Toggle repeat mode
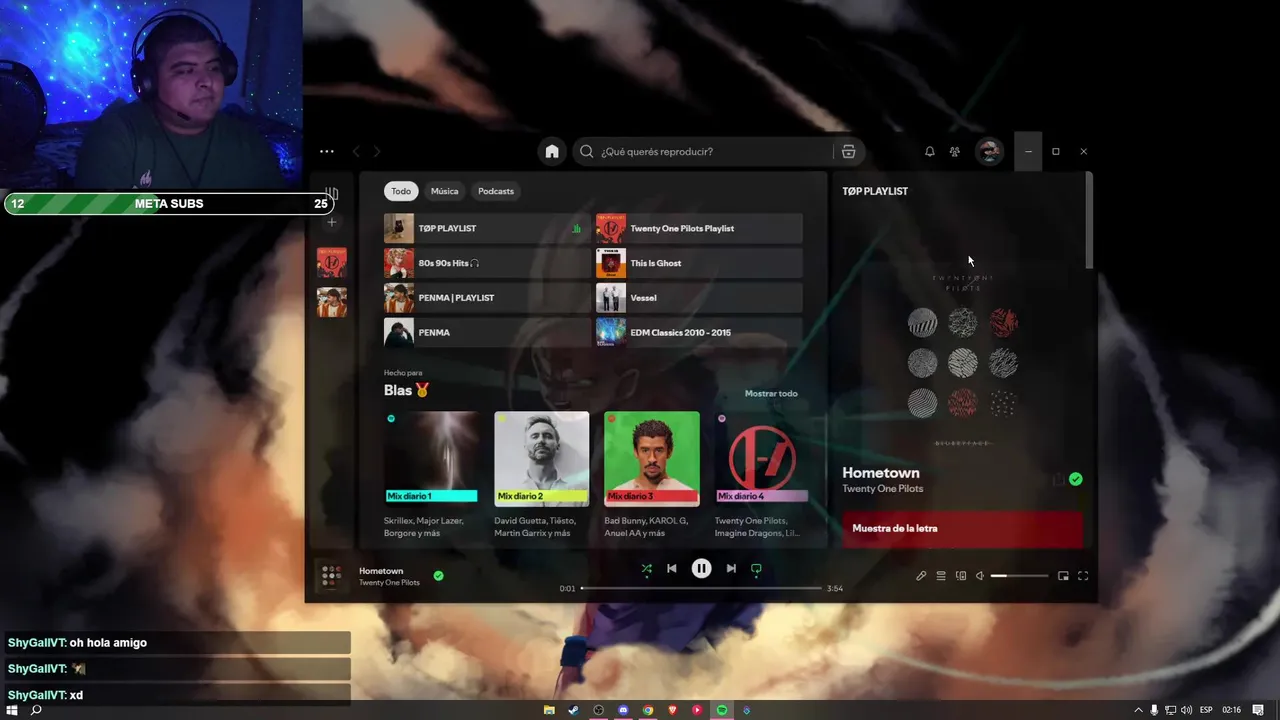The height and width of the screenshot is (720, 1280). coord(756,568)
